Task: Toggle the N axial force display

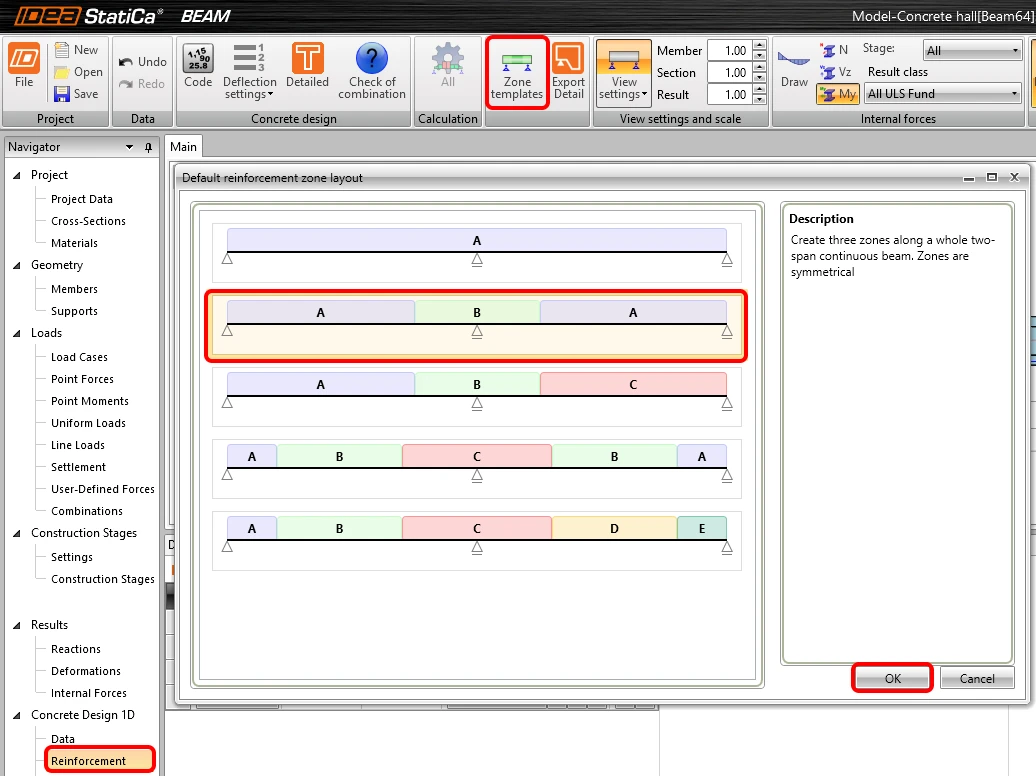Action: [x=834, y=50]
